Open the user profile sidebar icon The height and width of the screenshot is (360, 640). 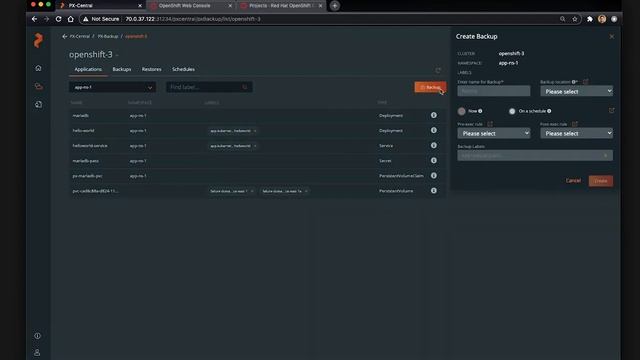(x=37, y=352)
